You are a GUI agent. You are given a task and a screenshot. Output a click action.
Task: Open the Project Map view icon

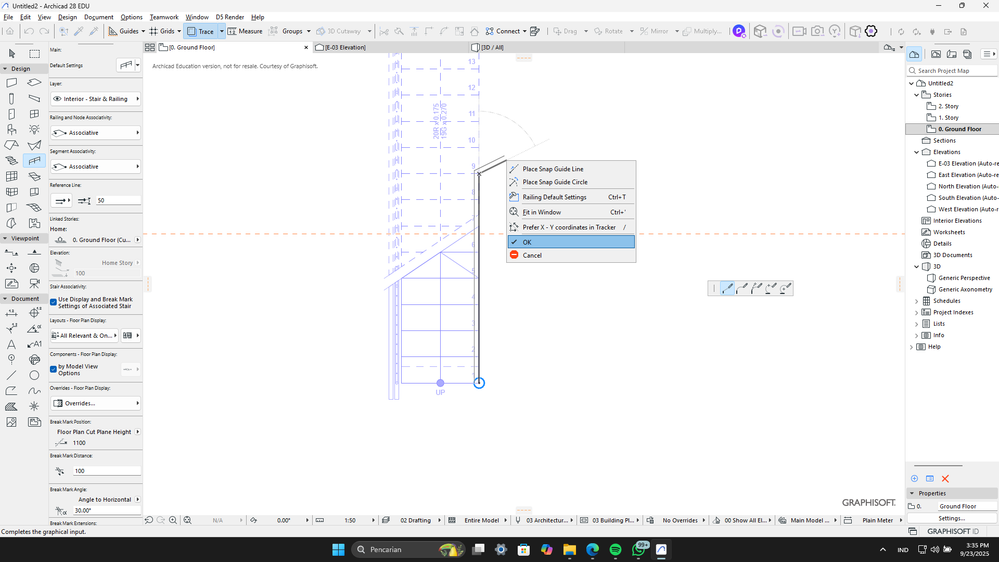(914, 54)
